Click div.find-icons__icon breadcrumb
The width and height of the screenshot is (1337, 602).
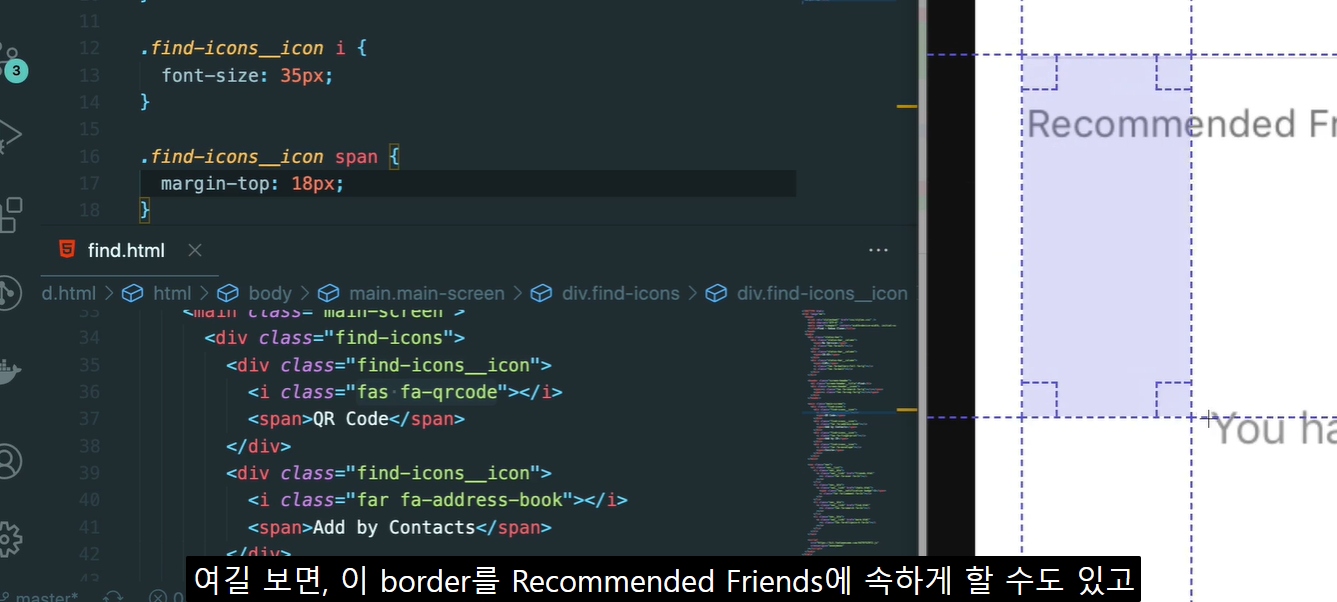[x=822, y=293]
